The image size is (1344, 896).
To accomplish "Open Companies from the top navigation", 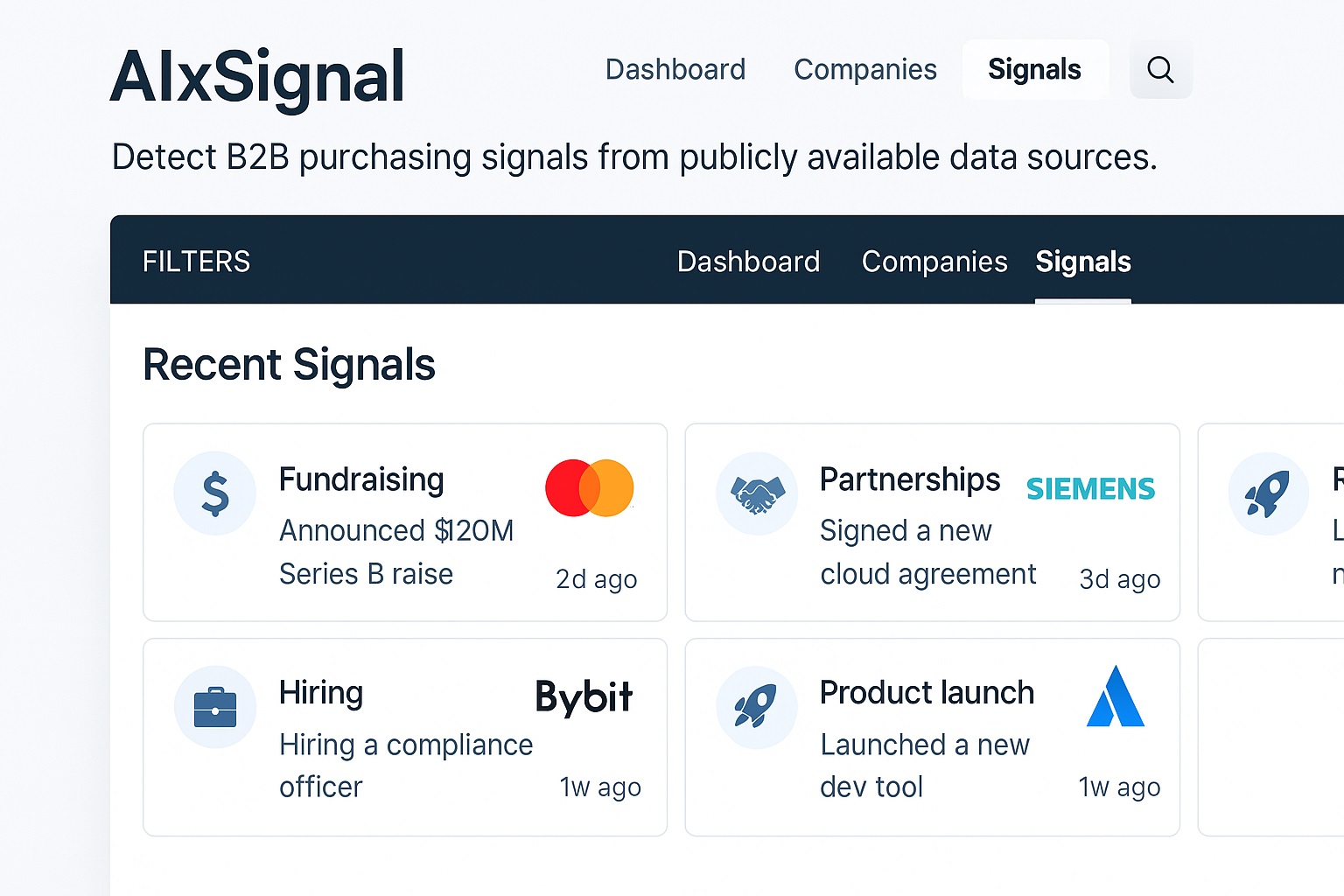I will pyautogui.click(x=864, y=69).
